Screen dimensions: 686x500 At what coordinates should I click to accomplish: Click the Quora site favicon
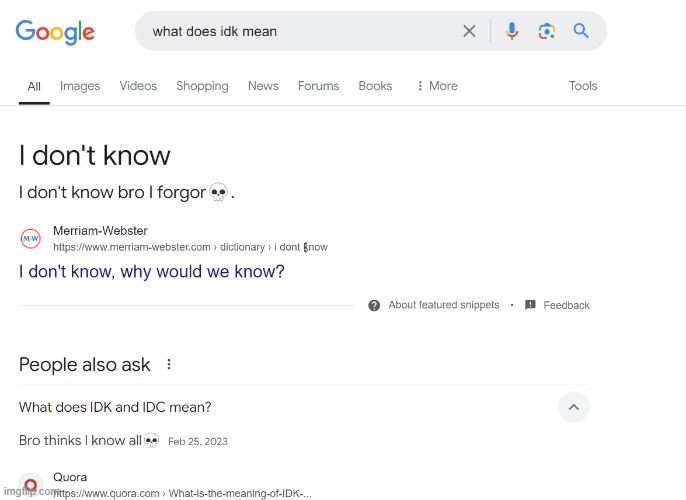pyautogui.click(x=31, y=485)
